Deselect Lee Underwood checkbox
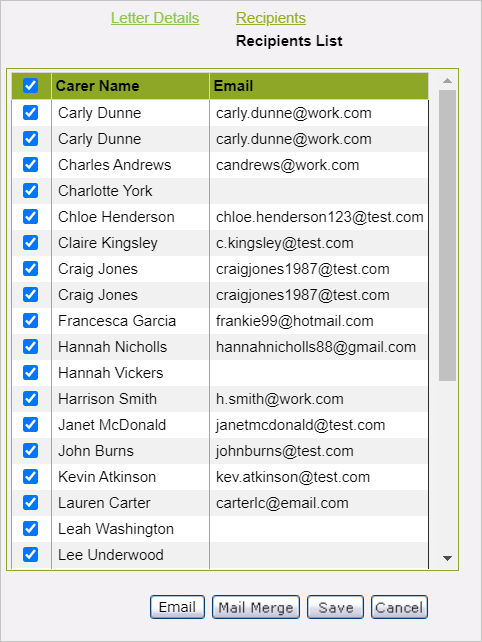 [x=30, y=554]
